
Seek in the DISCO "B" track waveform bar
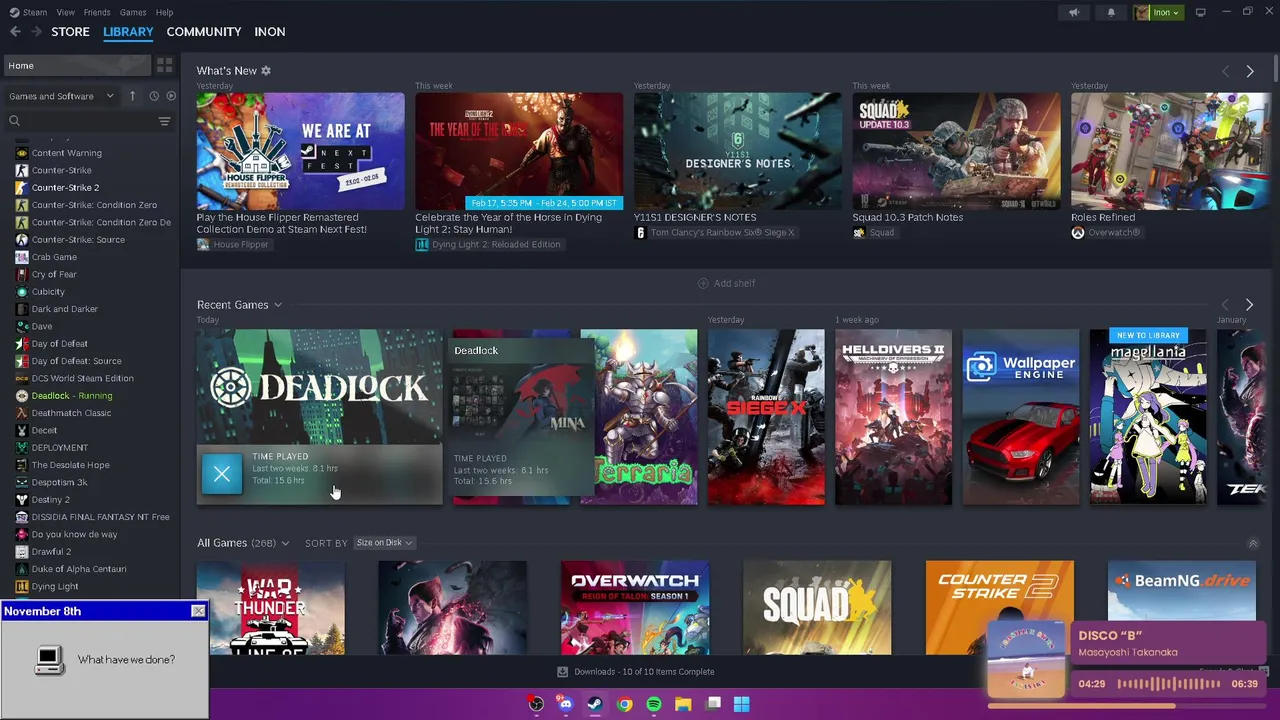pyautogui.click(x=1168, y=684)
